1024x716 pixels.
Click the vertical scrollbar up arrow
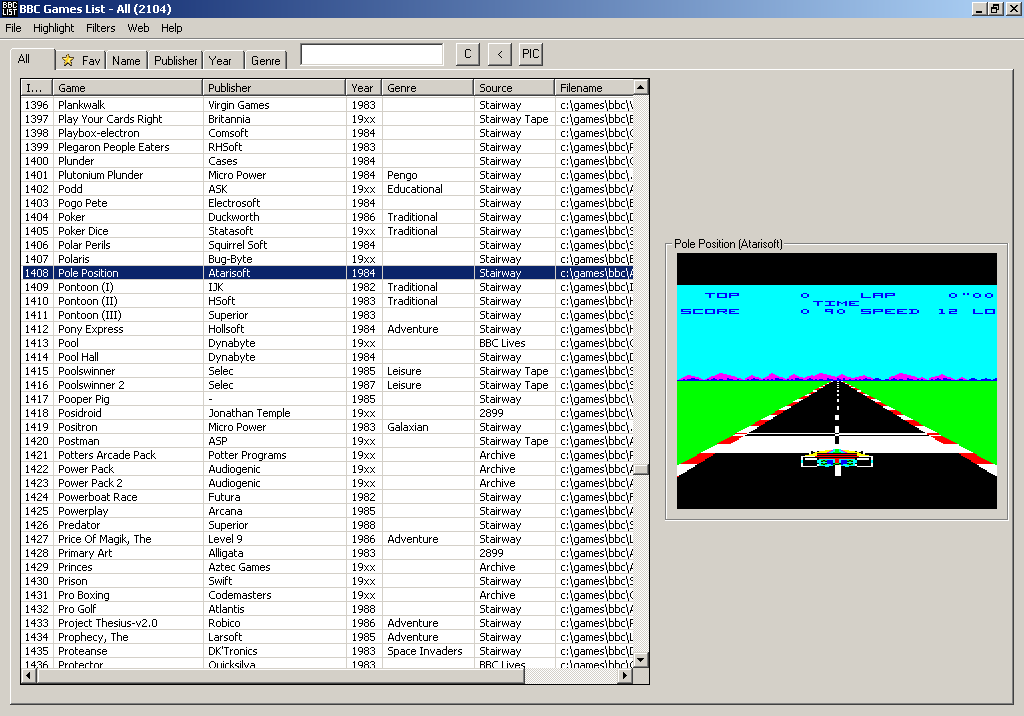click(x=641, y=87)
